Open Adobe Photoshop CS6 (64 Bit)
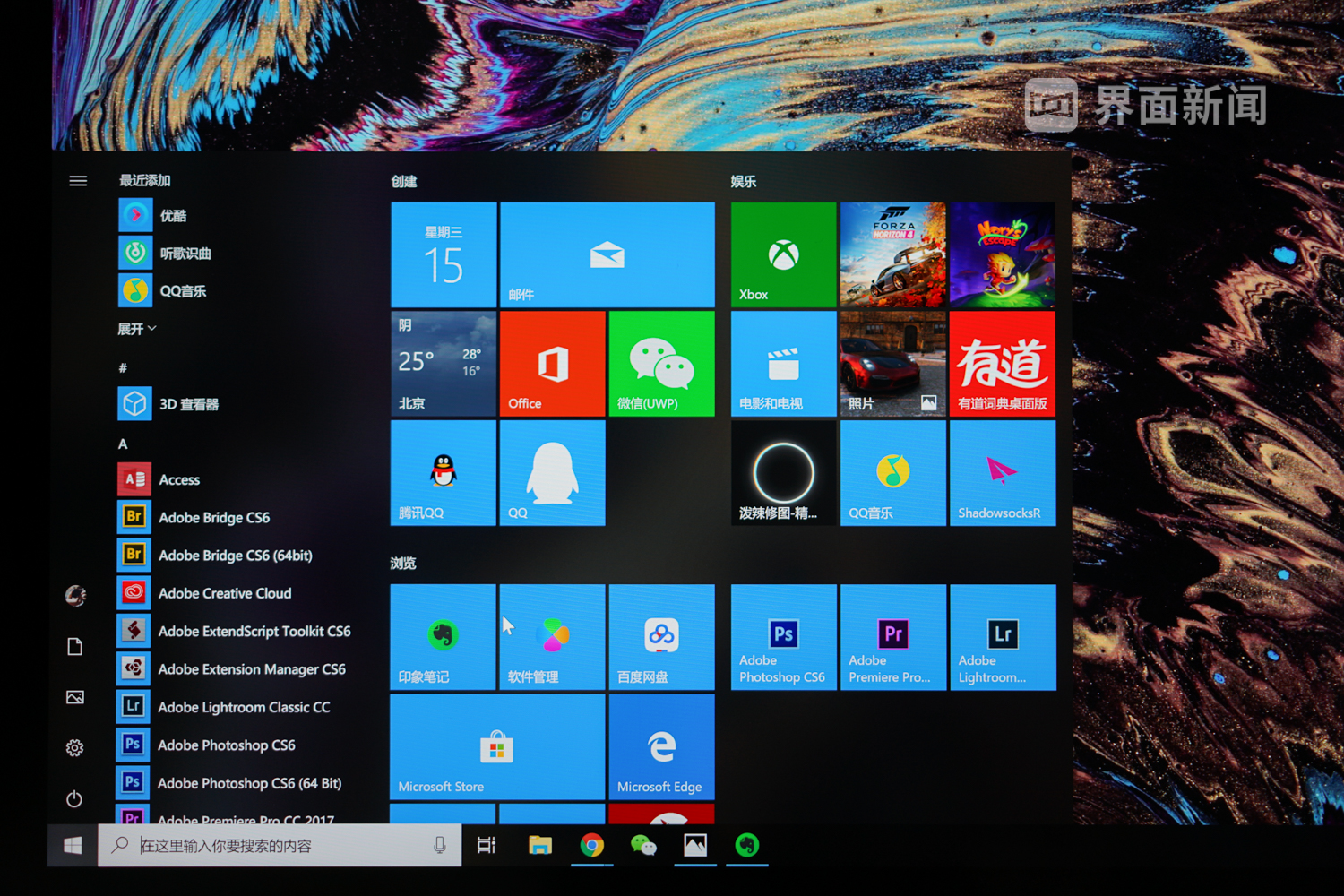This screenshot has height=896, width=1344. 229,782
